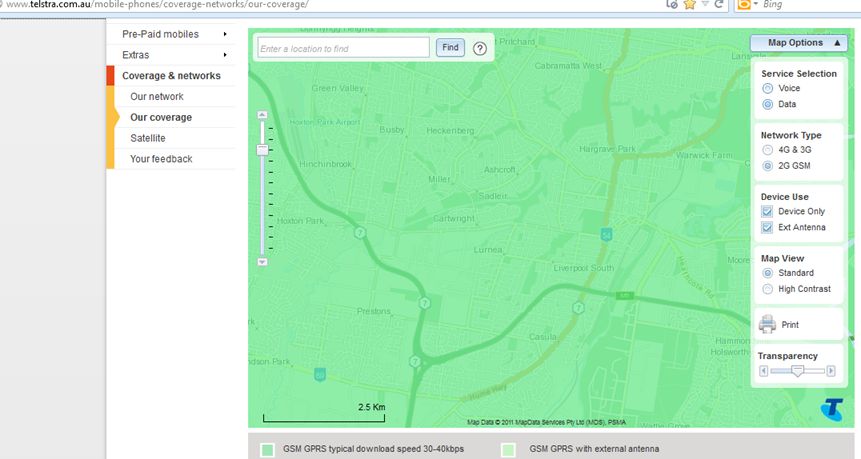Click the zoom out arrow below zoom slider

[262, 262]
